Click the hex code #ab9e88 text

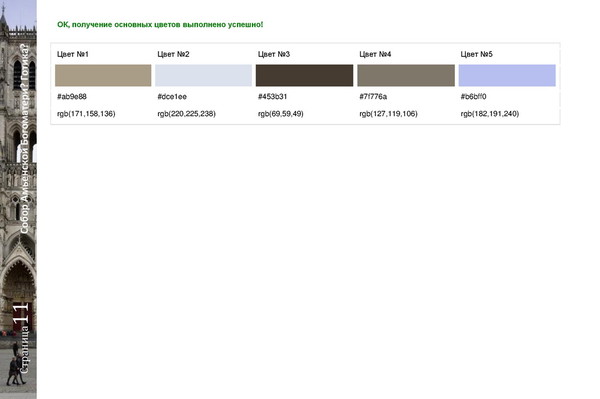pos(72,96)
